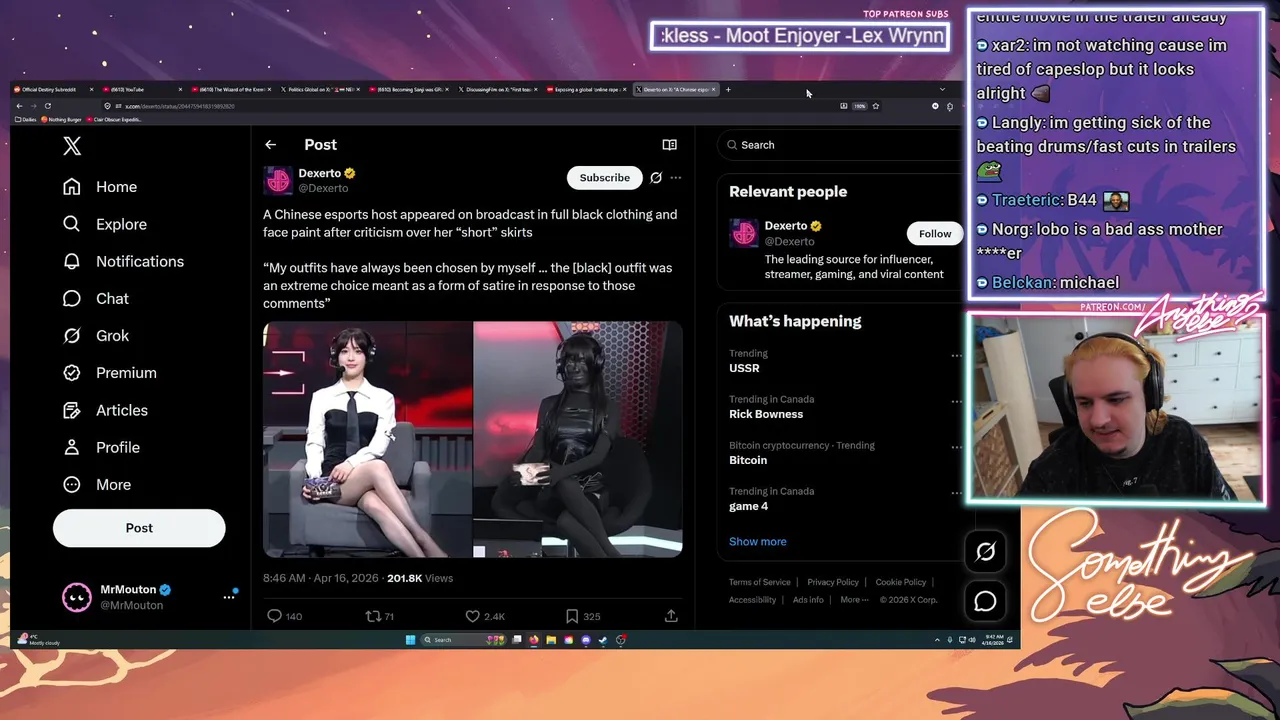Open more options for USSR trend
1280x720 pixels.
[x=956, y=355]
